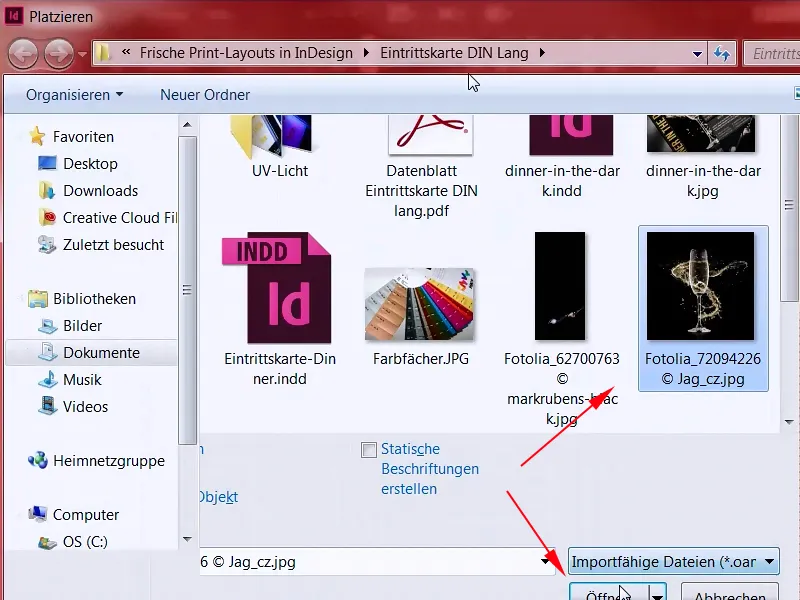This screenshot has width=800, height=600.
Task: Select the dinner-in-the-dark.indd file
Action: (x=562, y=157)
